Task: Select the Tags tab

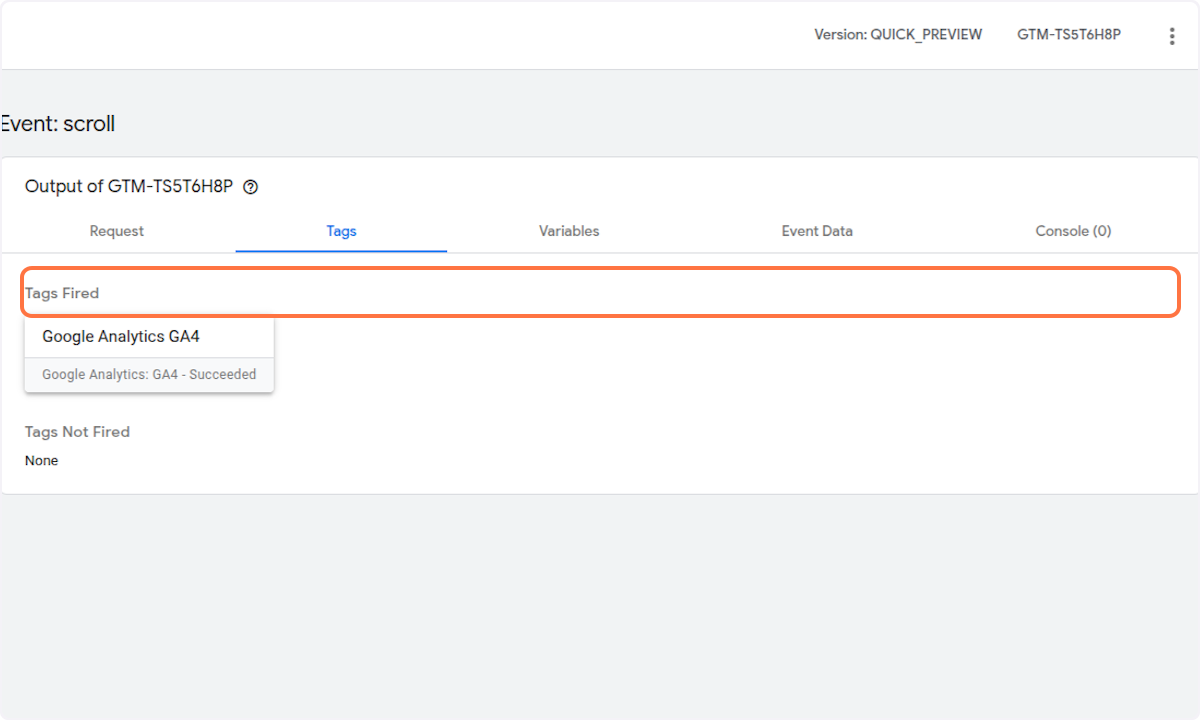Action: coord(341,231)
